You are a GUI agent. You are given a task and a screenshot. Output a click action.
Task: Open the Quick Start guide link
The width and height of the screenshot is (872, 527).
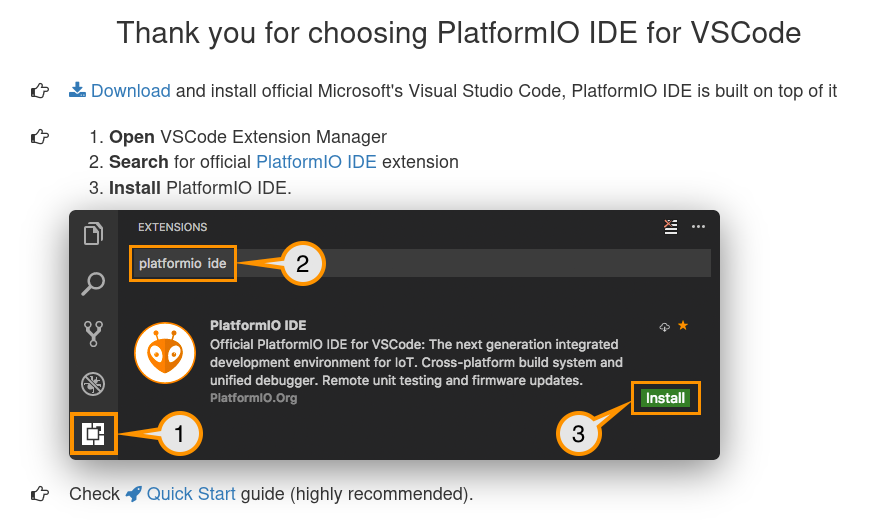click(191, 494)
